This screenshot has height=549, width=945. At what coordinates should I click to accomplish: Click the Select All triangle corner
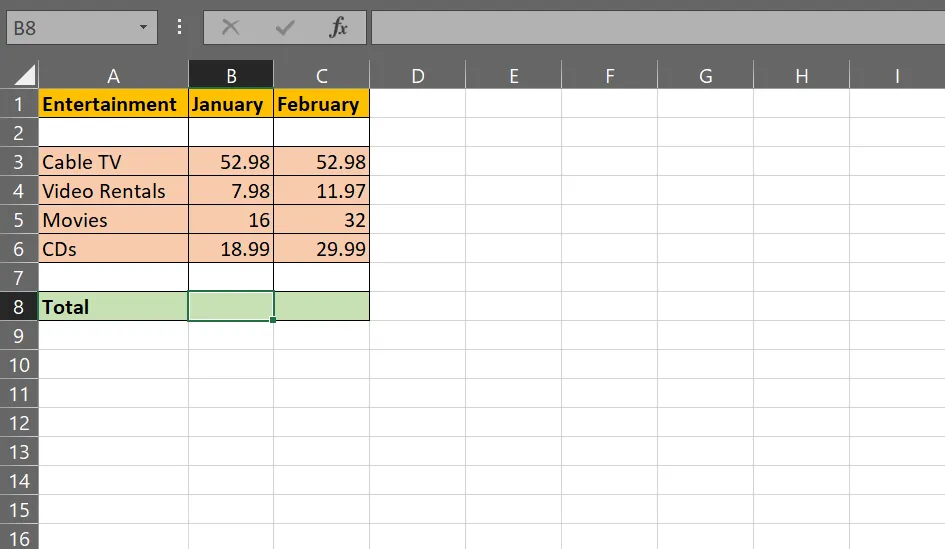pyautogui.click(x=25, y=75)
